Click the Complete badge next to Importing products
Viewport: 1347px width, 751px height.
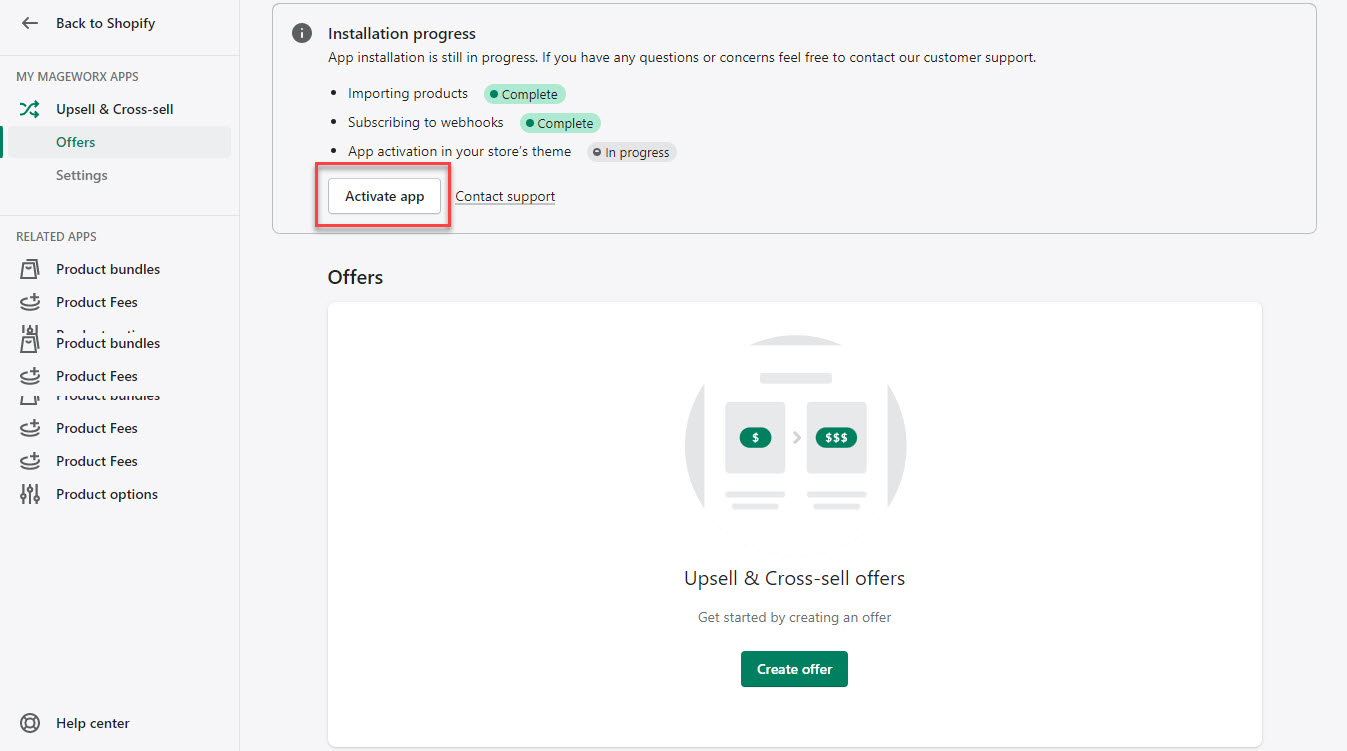point(524,93)
